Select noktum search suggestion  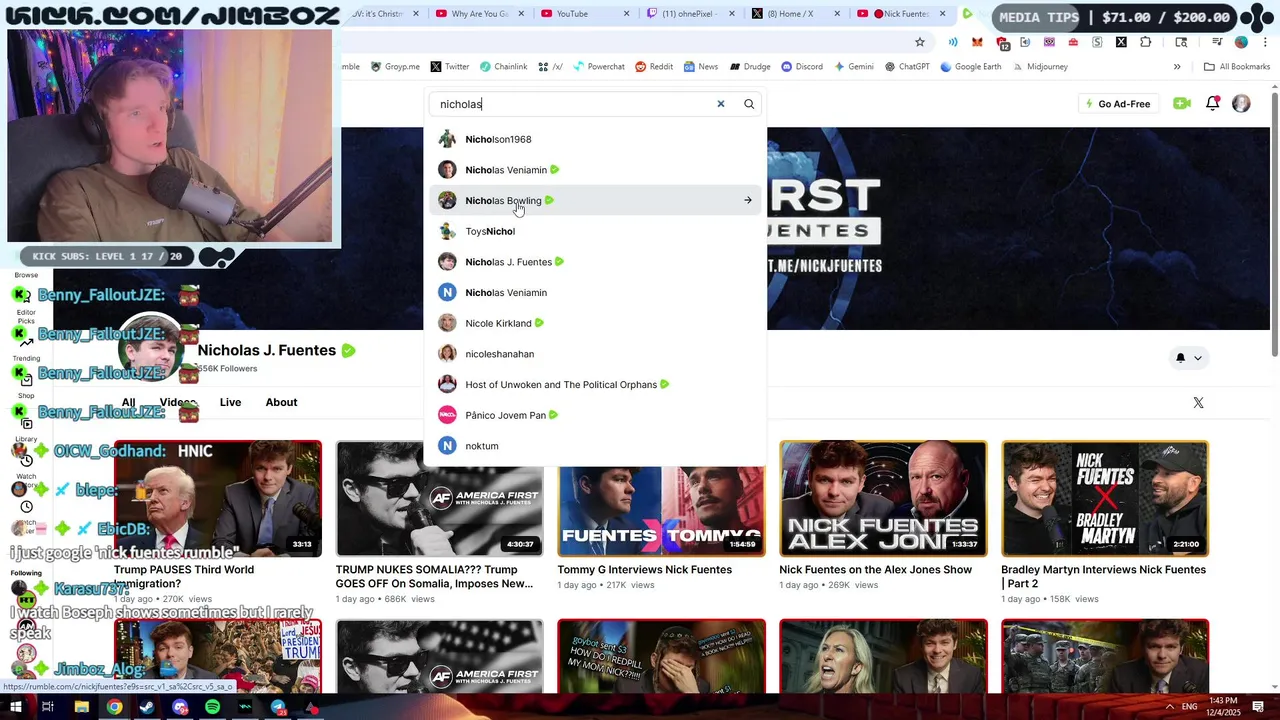(596, 446)
